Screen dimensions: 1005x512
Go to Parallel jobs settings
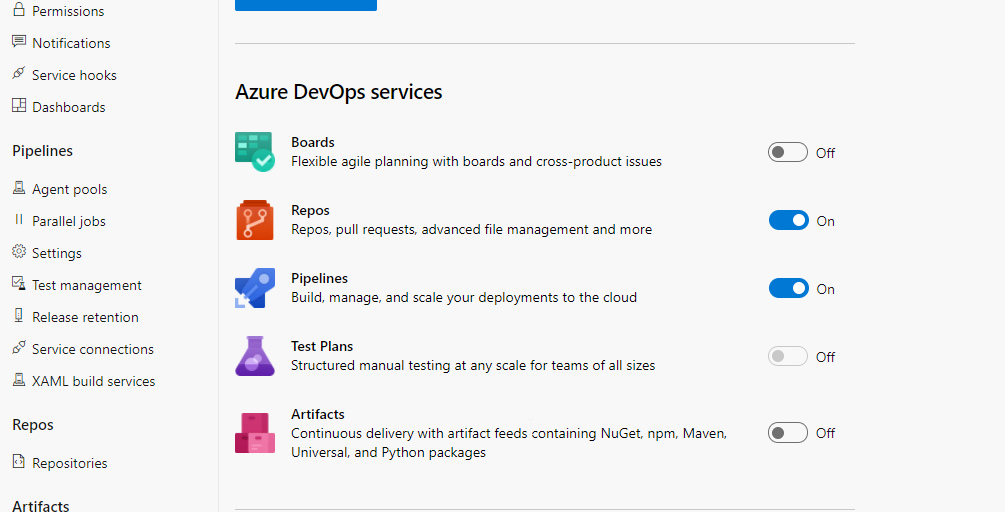tap(68, 221)
